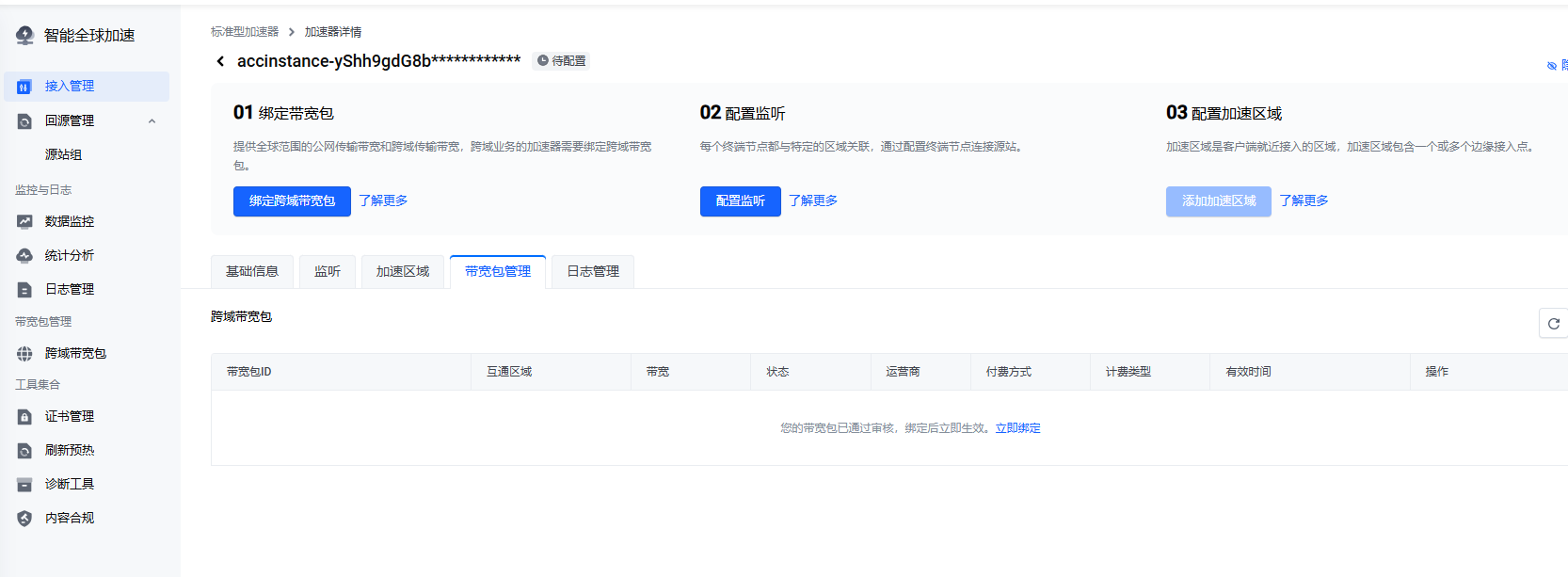
Task: Switch to the 加速区域 tab
Action: pos(403,272)
